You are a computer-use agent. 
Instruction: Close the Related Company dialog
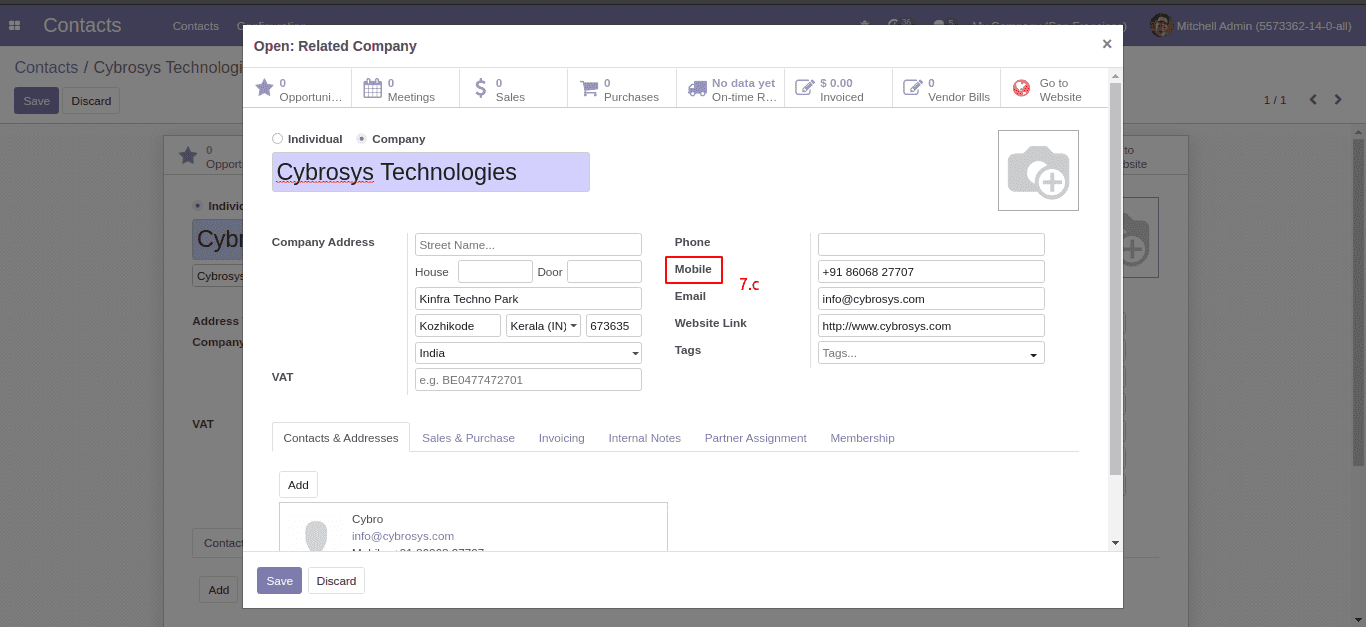tap(1106, 44)
